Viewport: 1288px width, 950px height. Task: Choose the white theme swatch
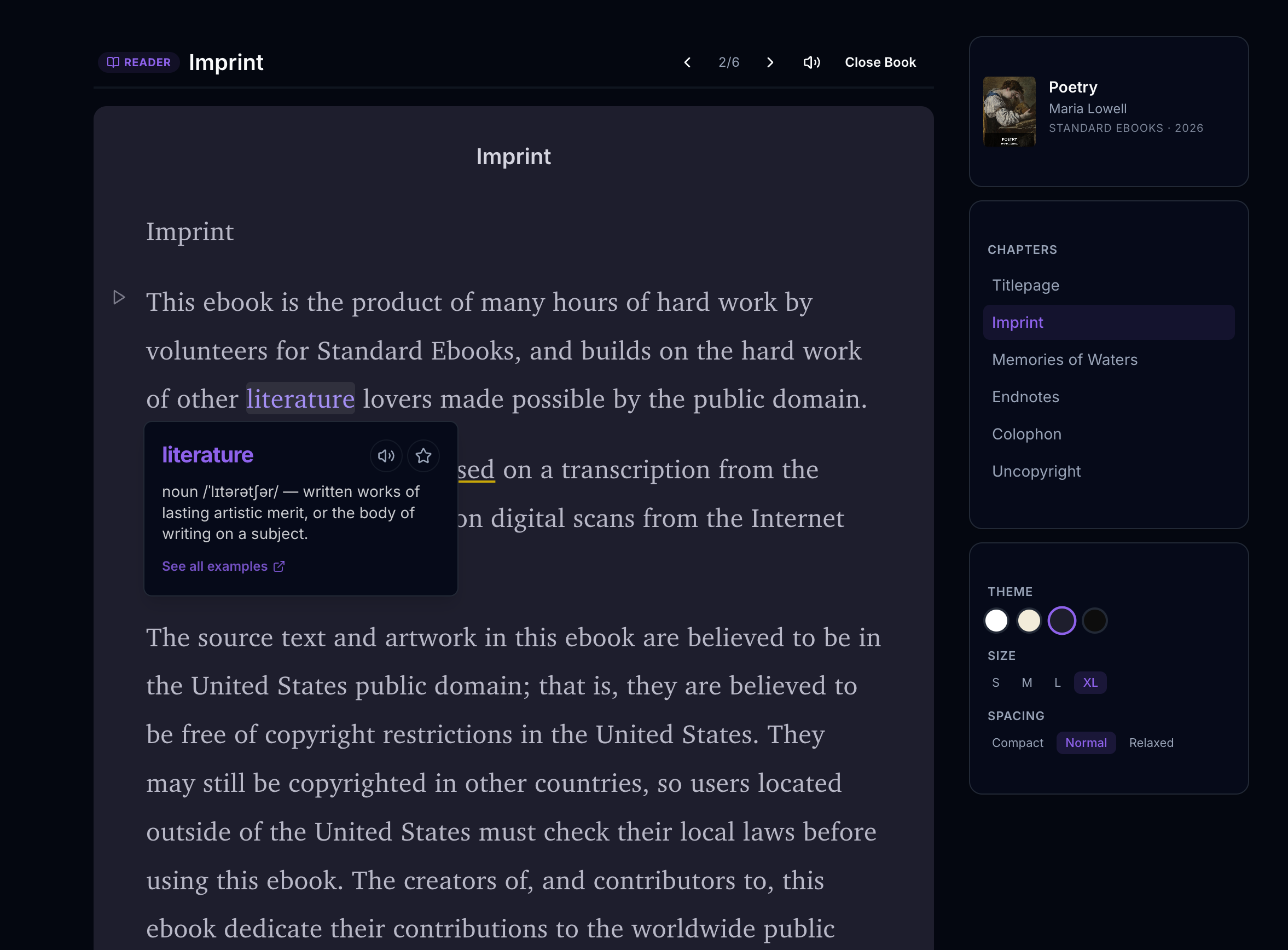[996, 621]
